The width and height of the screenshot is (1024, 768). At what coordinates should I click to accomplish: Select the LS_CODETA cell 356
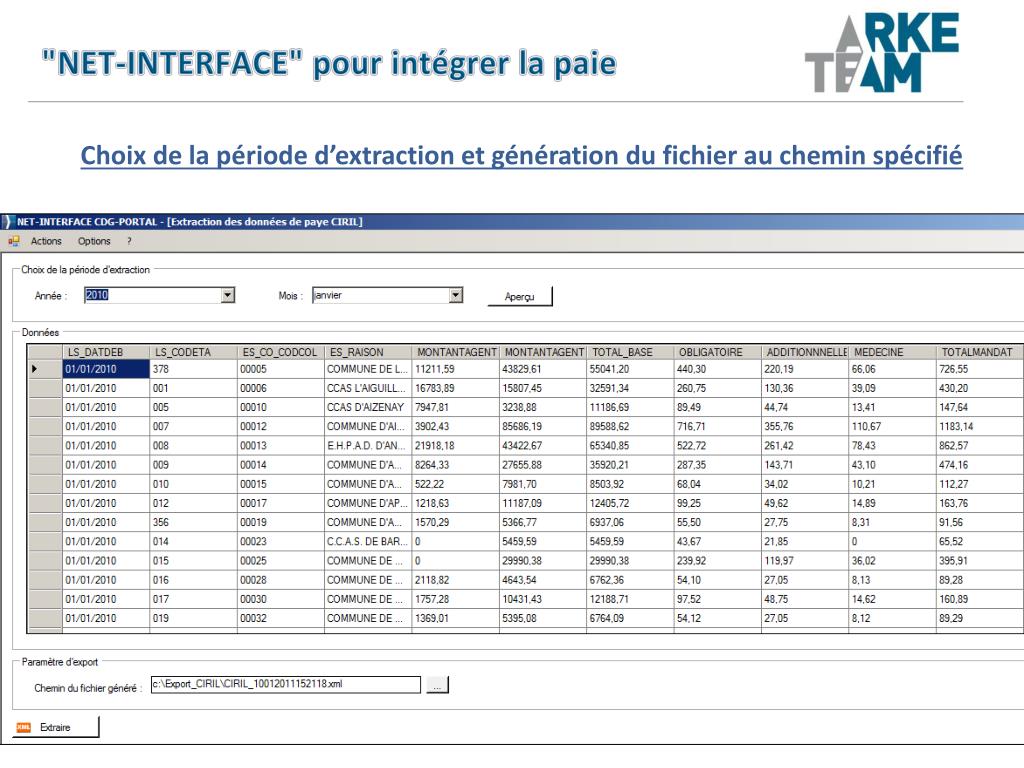193,522
